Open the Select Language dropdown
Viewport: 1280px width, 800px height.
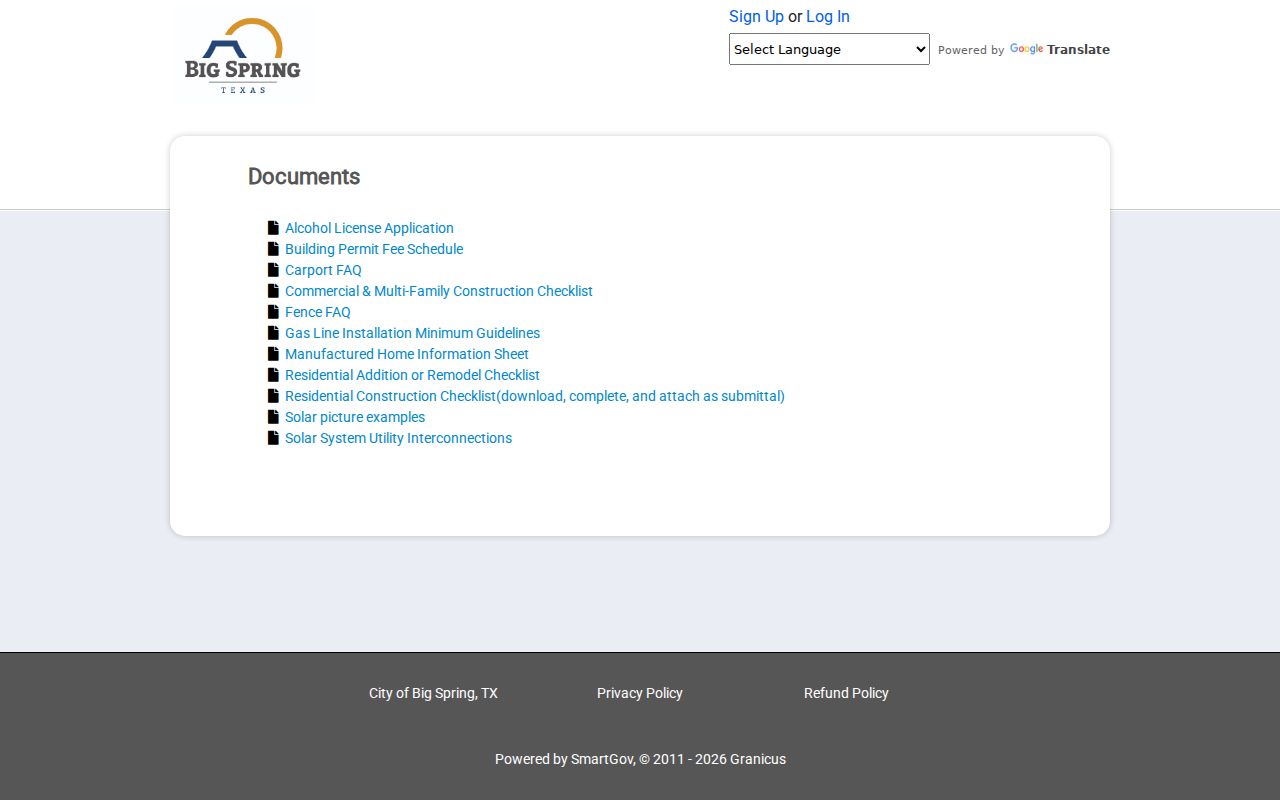[829, 49]
